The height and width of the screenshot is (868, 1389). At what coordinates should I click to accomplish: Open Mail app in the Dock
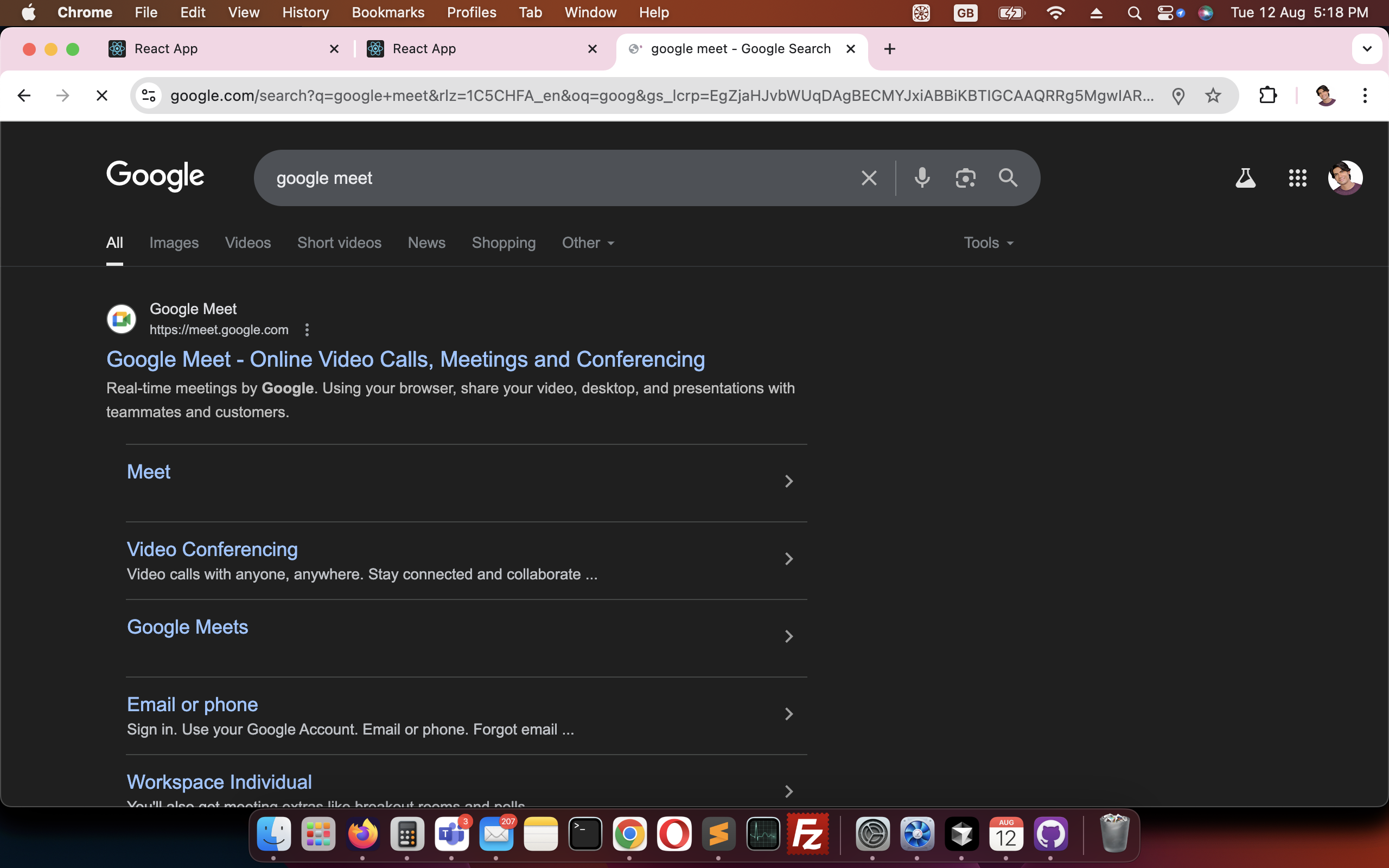496,834
